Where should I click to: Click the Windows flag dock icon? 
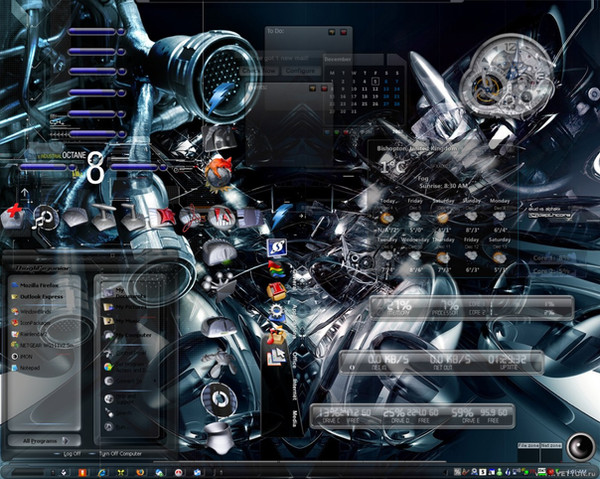click(276, 269)
